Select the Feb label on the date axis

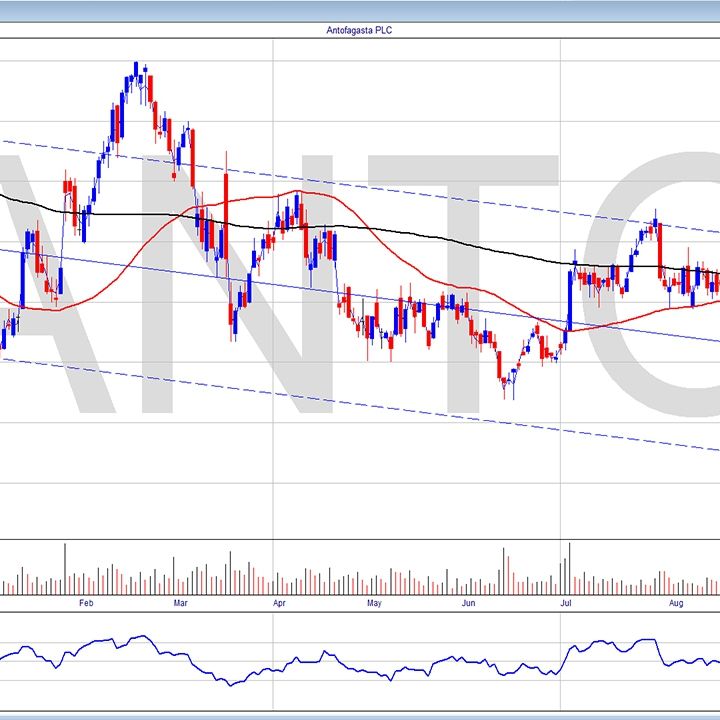[x=85, y=603]
